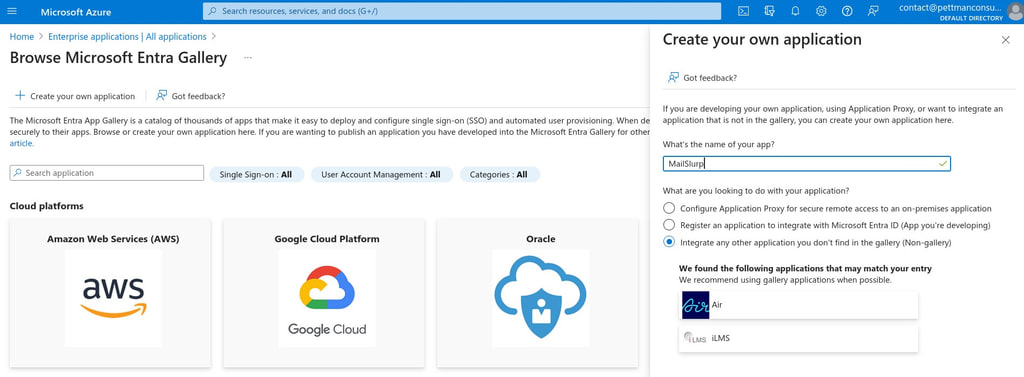The width and height of the screenshot is (1024, 377).
Task: Select Register an application radio option
Action: (669, 225)
